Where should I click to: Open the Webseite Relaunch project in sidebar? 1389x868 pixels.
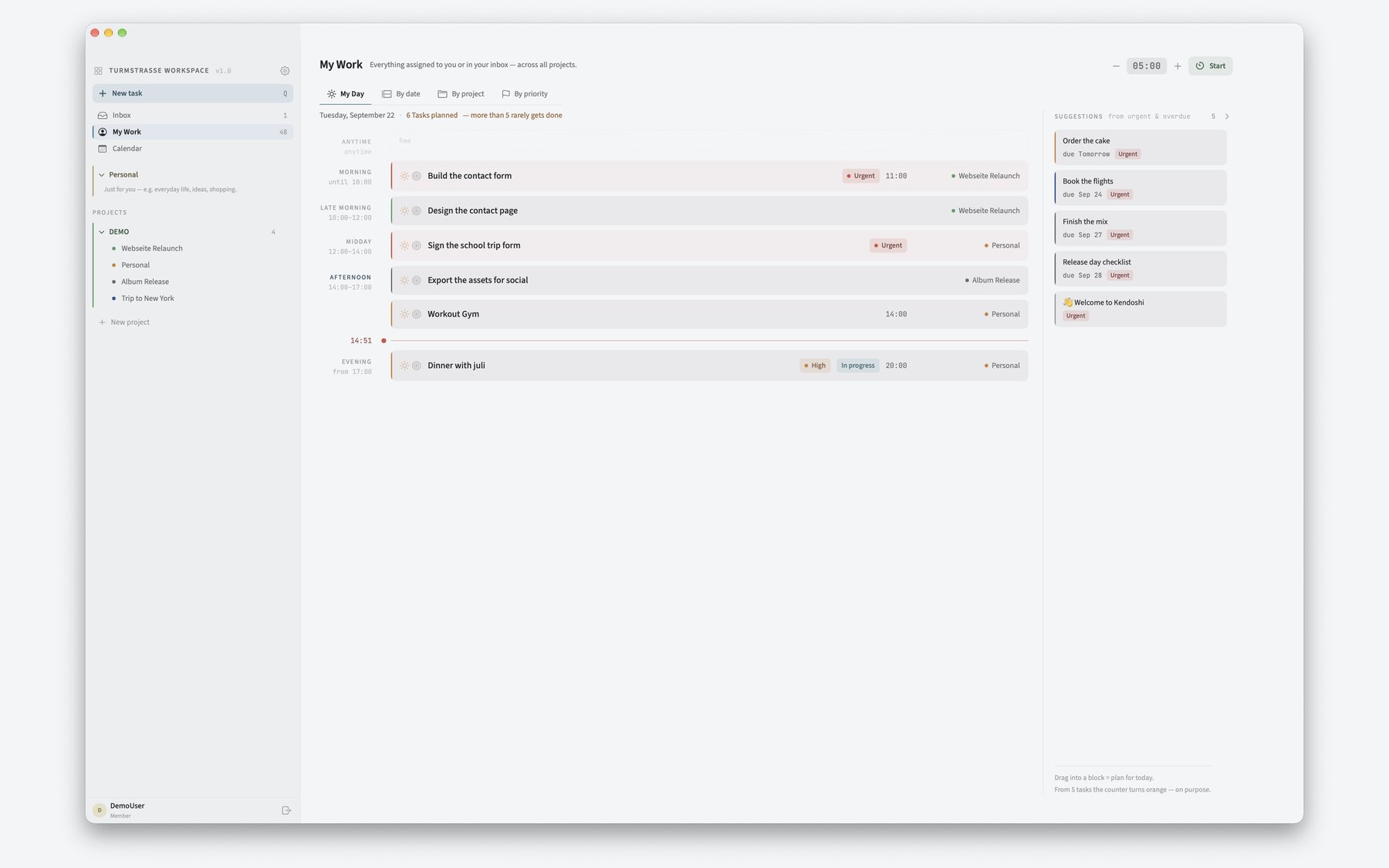click(x=152, y=248)
